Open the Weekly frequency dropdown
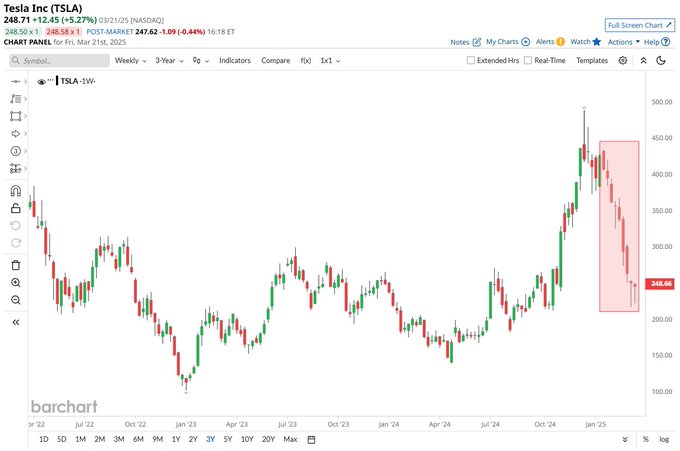The image size is (680, 451). click(131, 60)
